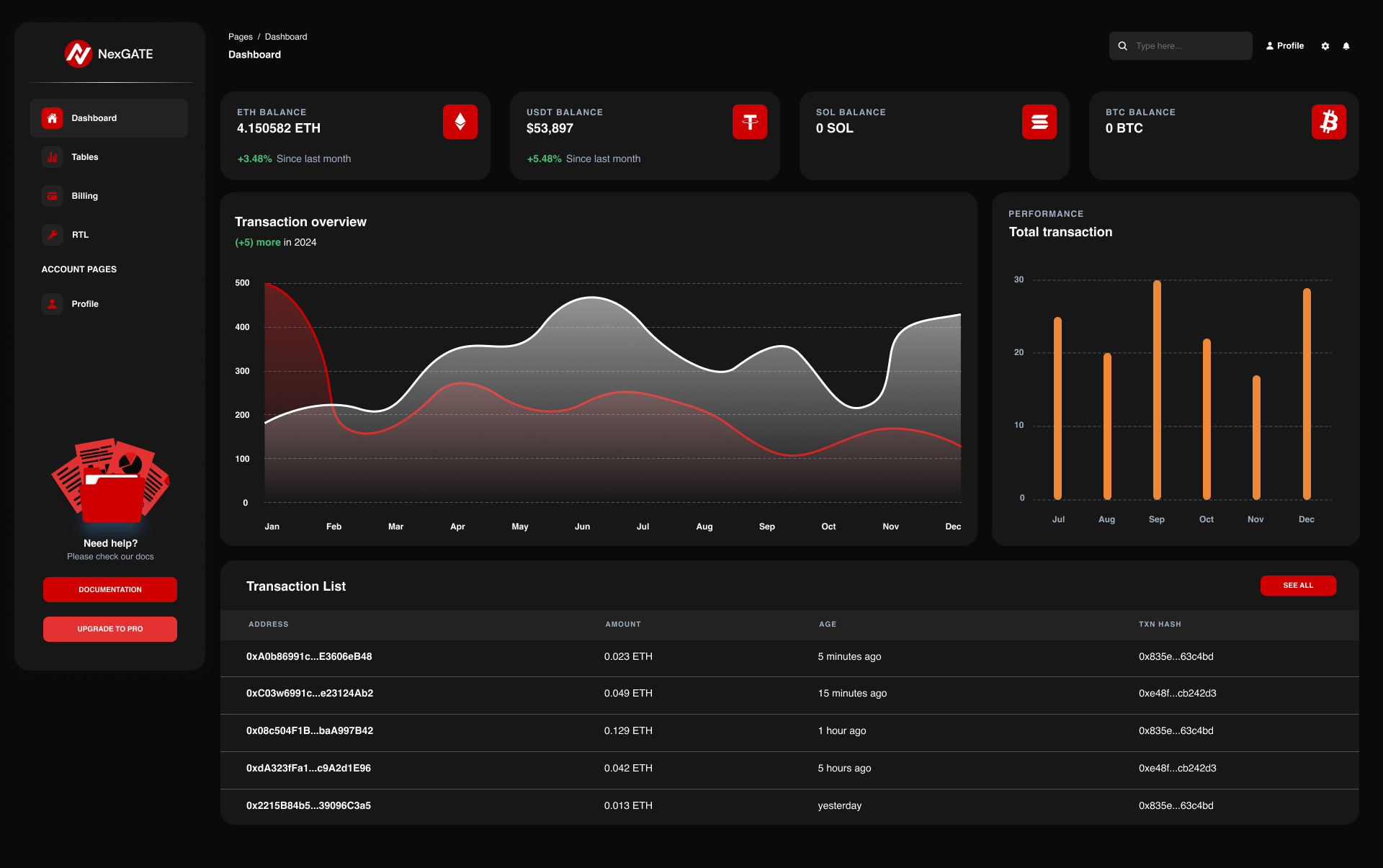Click the Ethereum icon on ETH balance card
Image resolution: width=1383 pixels, height=868 pixels.
pos(460,122)
